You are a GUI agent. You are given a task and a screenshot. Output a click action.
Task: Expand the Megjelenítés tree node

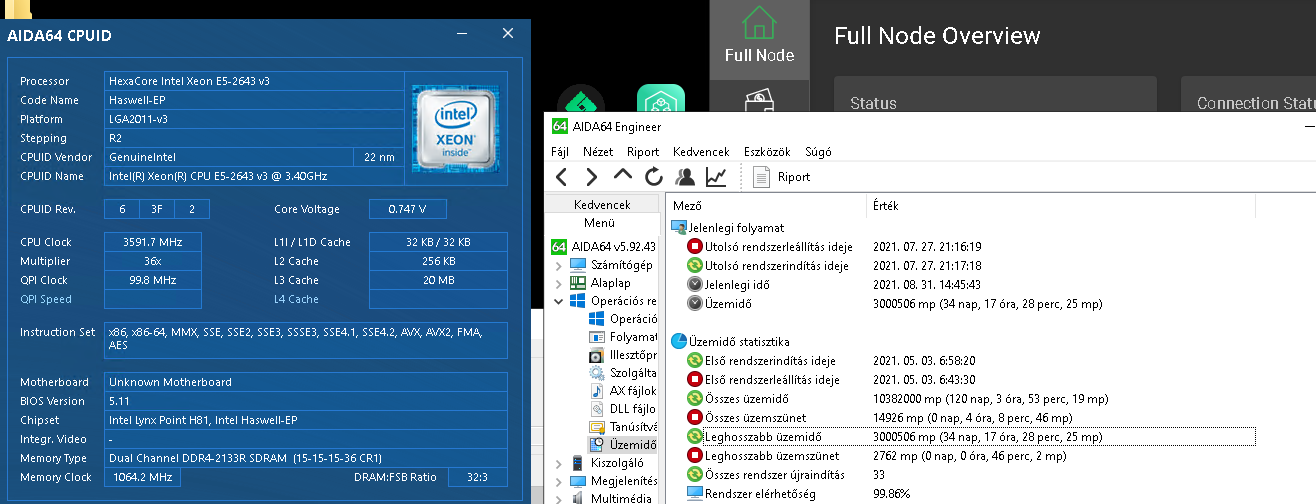558,481
